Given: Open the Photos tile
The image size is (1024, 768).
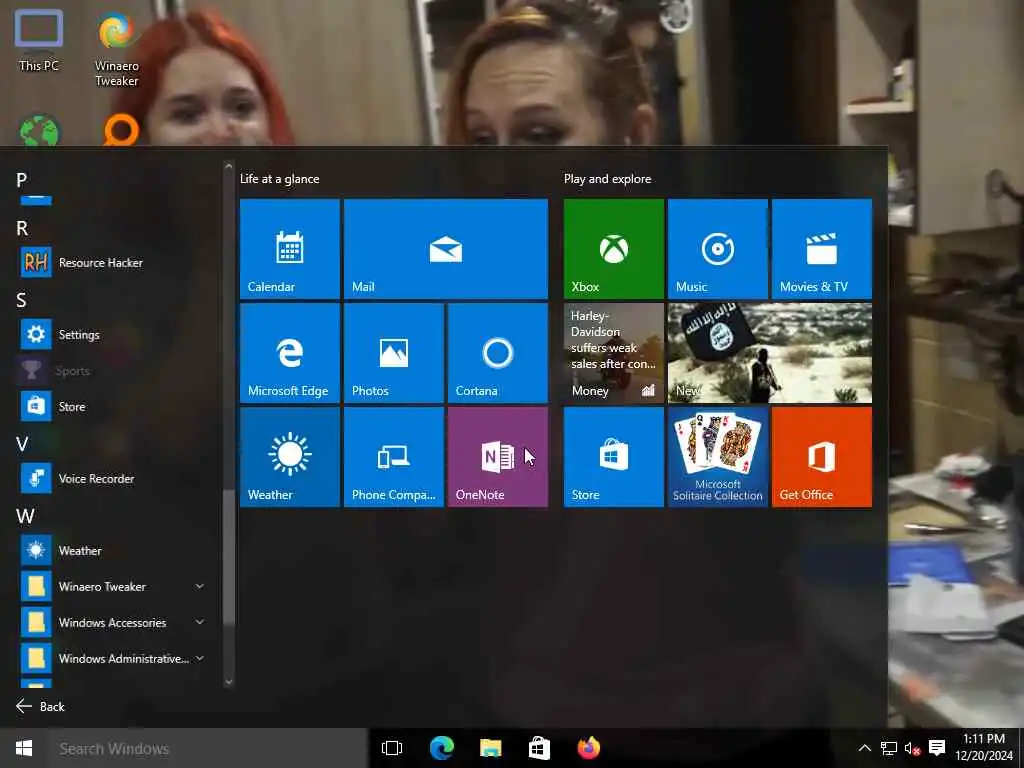Looking at the screenshot, I should (394, 353).
